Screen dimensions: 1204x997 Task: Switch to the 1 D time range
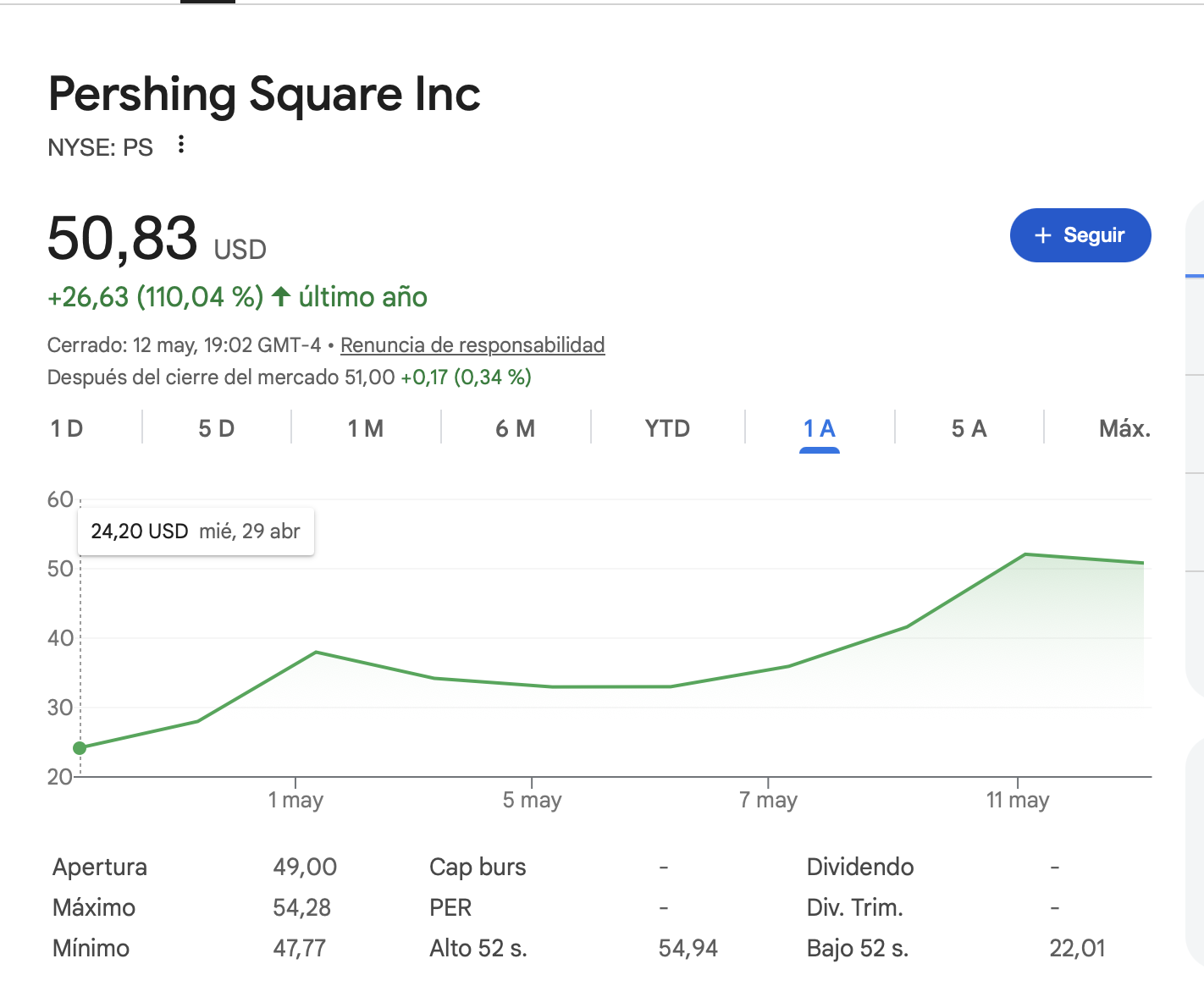(x=67, y=428)
